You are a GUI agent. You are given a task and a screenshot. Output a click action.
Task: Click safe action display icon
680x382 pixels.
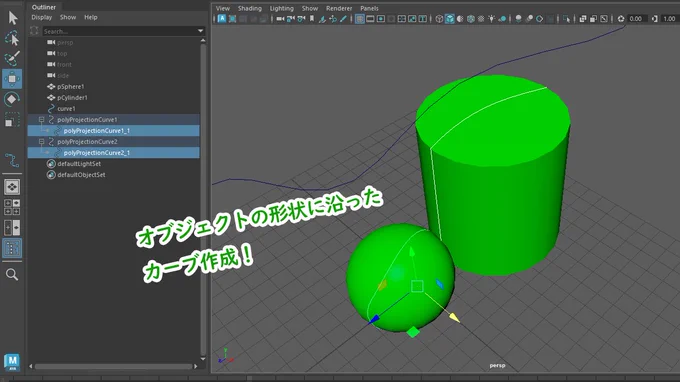coord(412,19)
